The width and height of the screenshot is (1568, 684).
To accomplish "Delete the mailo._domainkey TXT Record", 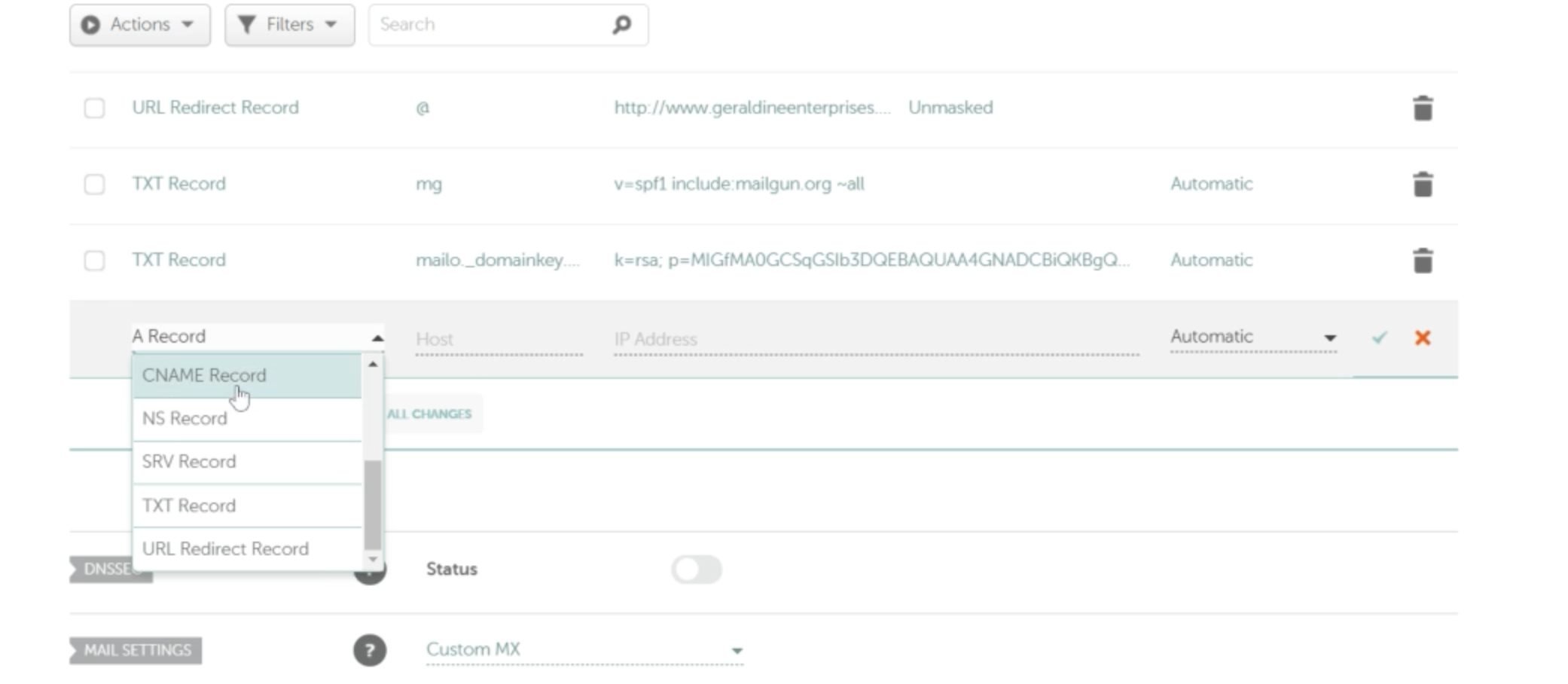I will coord(1423,260).
